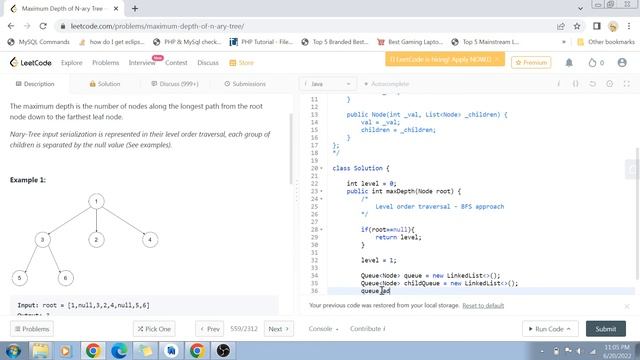Collapse code fold at line 23
Screen dimensions: 640x360
coord(321,191)
